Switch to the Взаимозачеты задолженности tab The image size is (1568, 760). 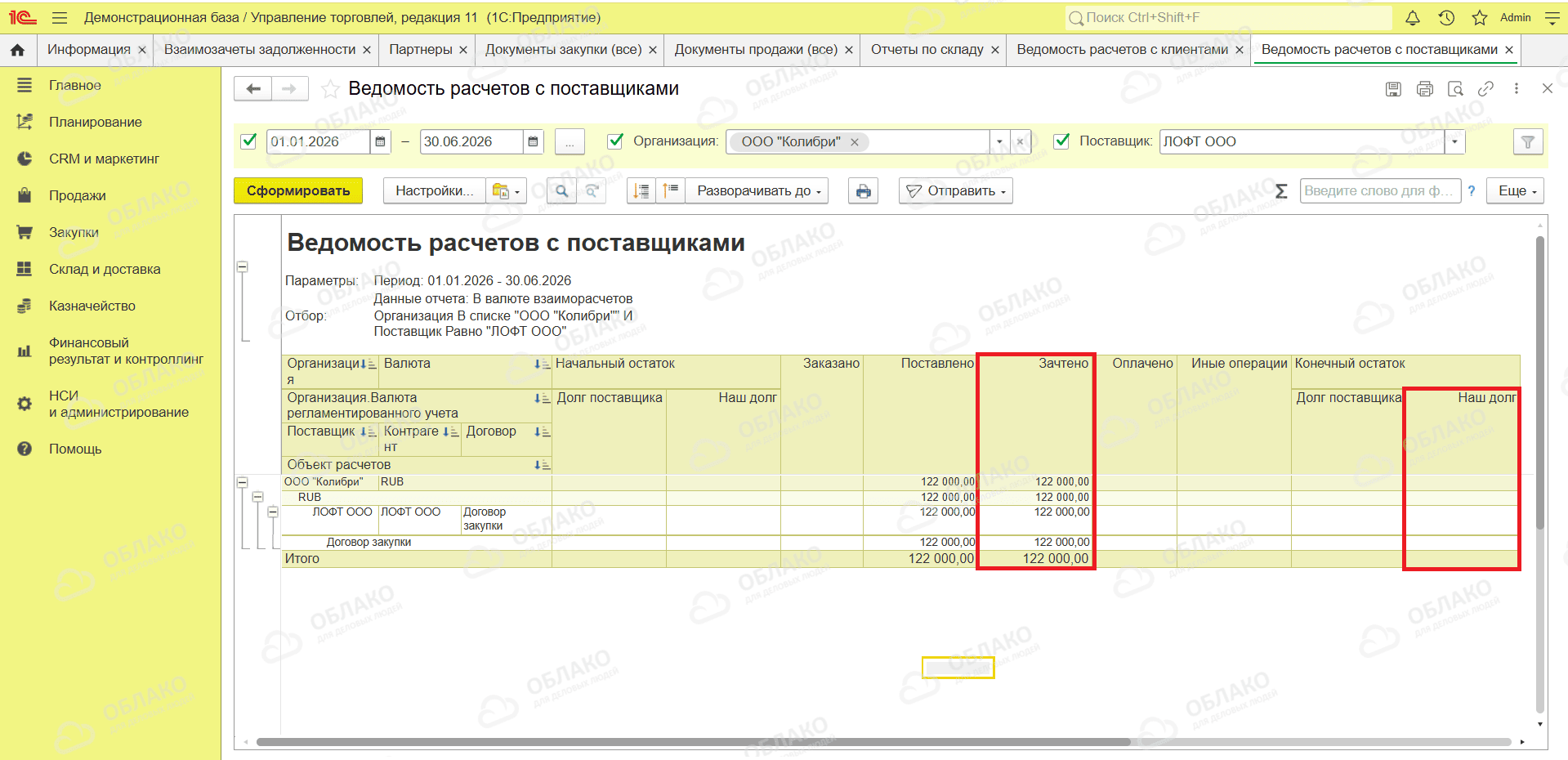(x=260, y=50)
